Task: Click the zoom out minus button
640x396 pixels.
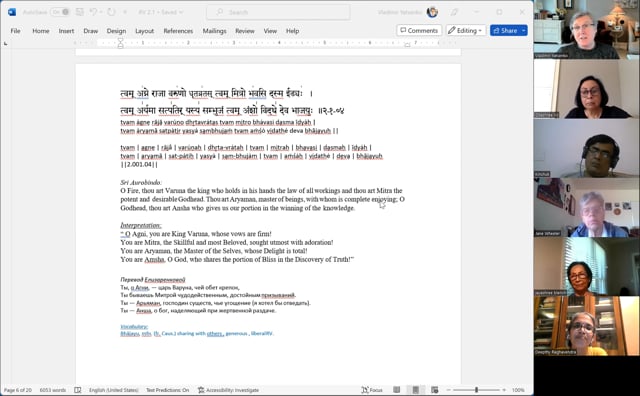Action: (448, 390)
